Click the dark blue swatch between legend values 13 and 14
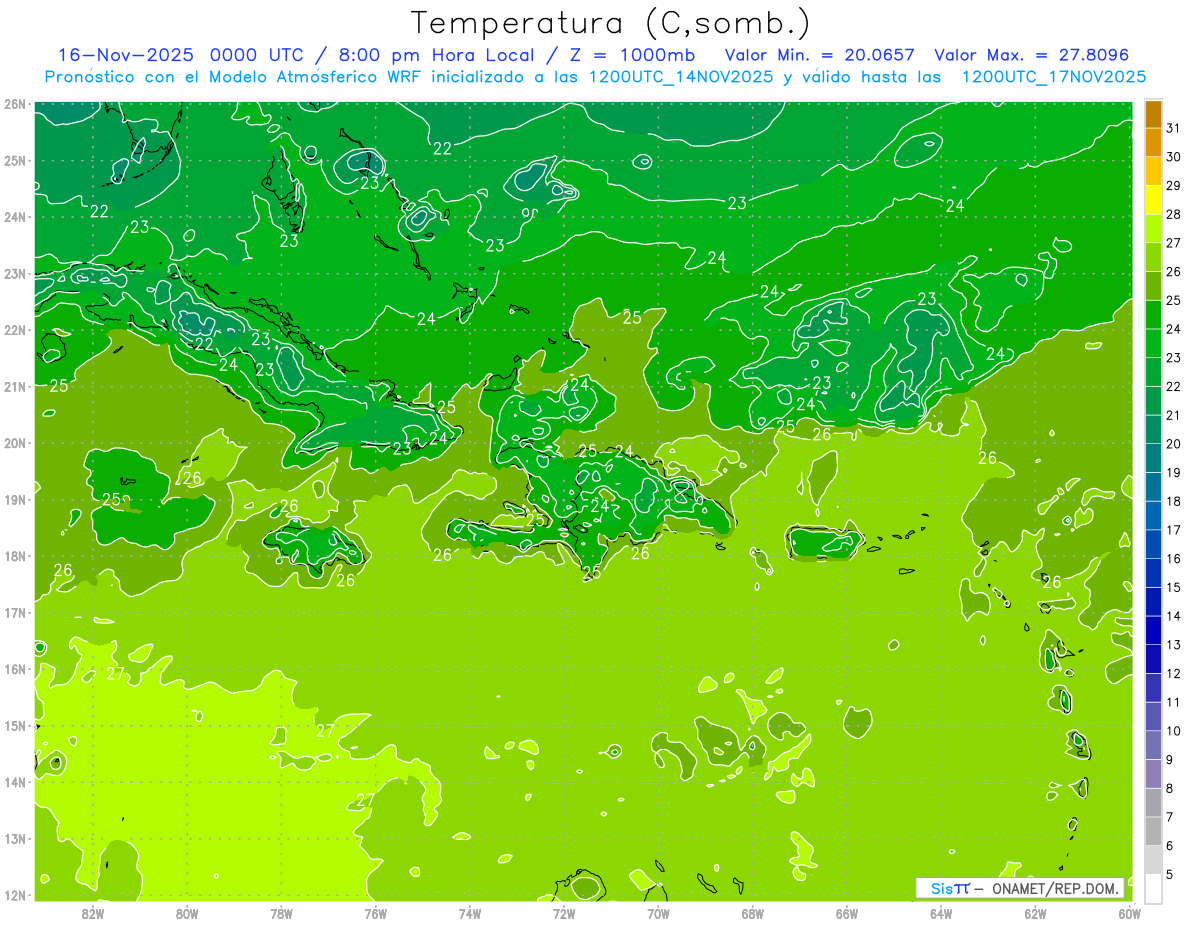Screen dimensions: 1200x927 [1153, 631]
